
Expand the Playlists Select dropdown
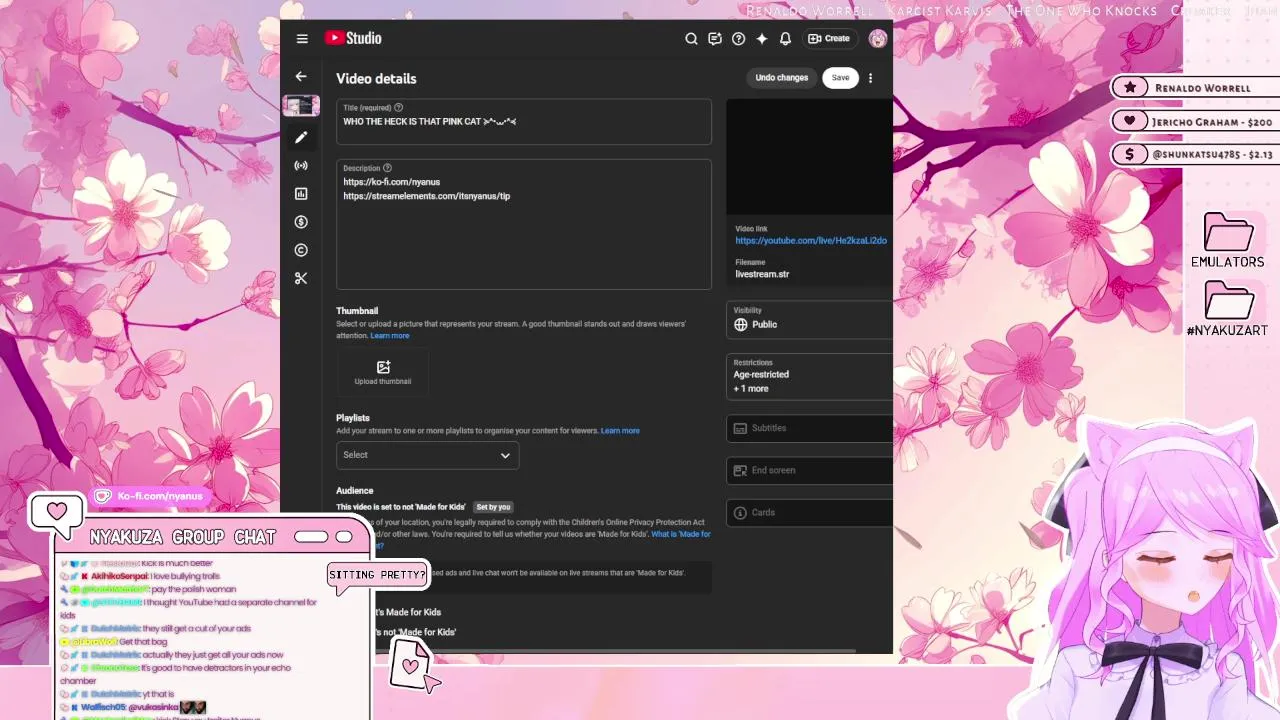pos(428,455)
